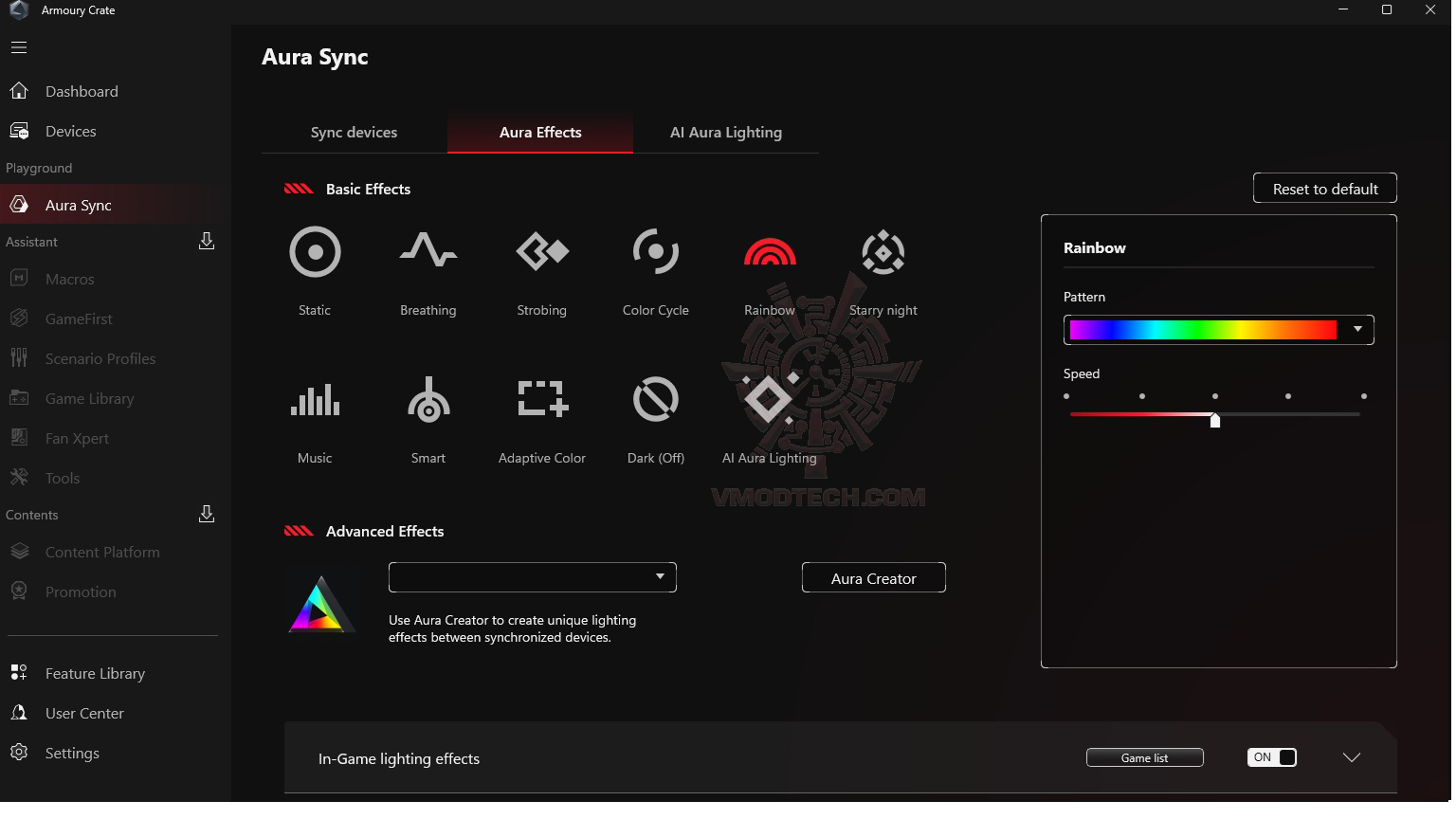Open the Rainbow Pattern dropdown arrow
Image resolution: width=1456 pixels, height=819 pixels.
(x=1357, y=329)
